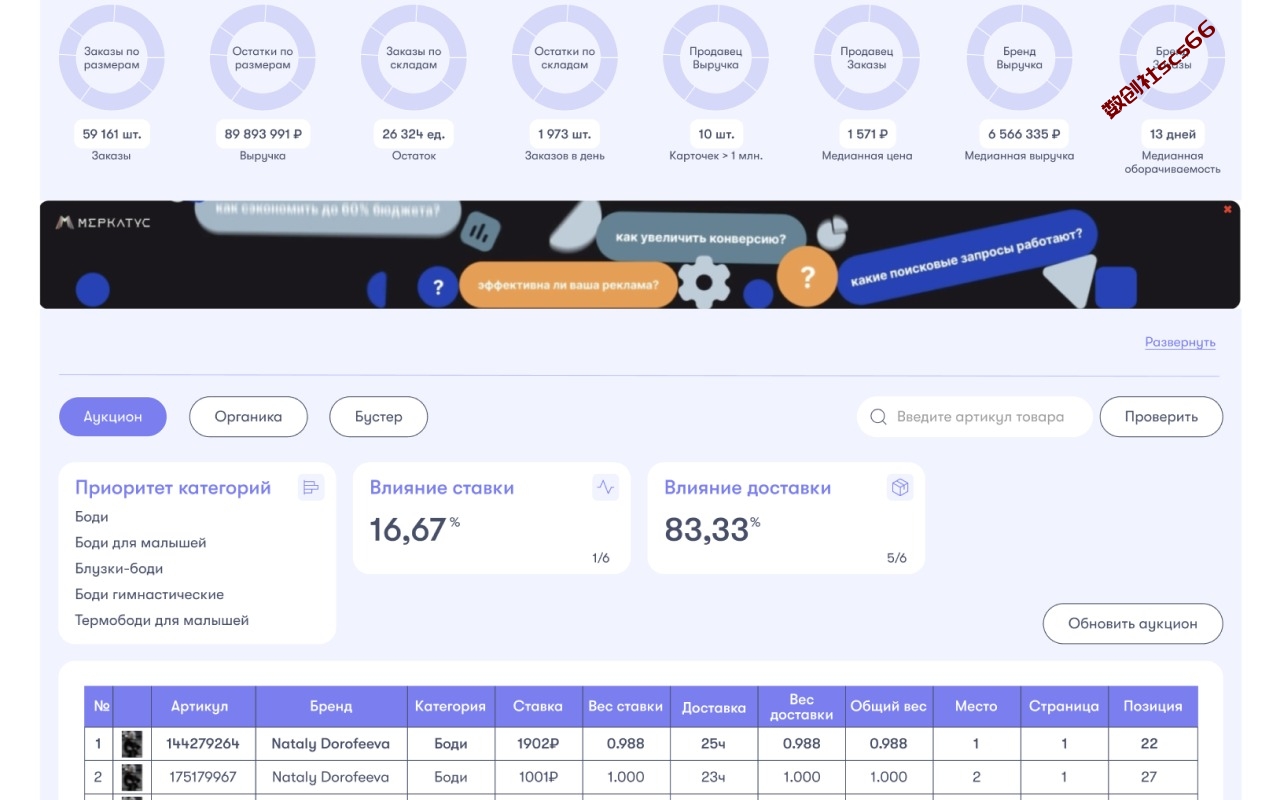
Task: Click banner bubble какие поисковые запросы работают?
Action: coord(968,255)
